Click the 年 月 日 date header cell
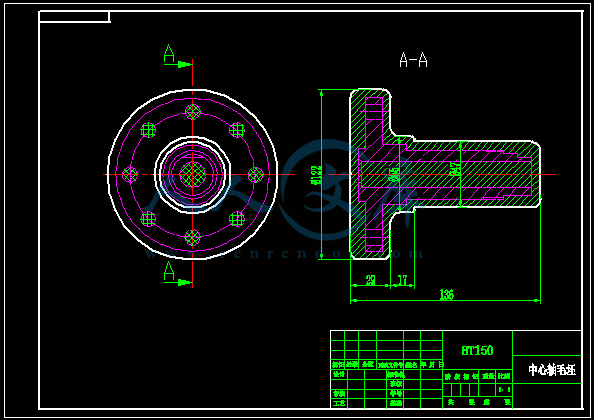The width and height of the screenshot is (594, 420). [431, 365]
